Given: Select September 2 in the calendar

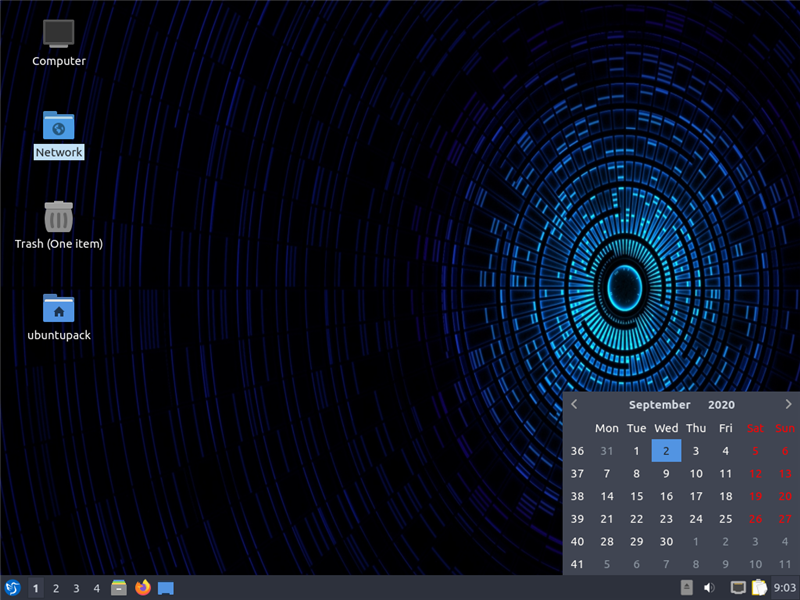Looking at the screenshot, I should [x=666, y=451].
